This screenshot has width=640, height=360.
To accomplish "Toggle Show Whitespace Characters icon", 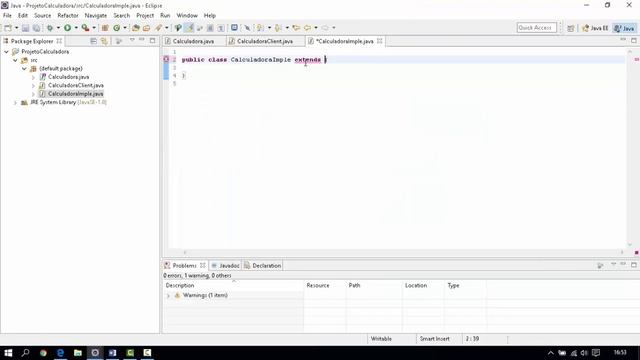I will (221, 28).
